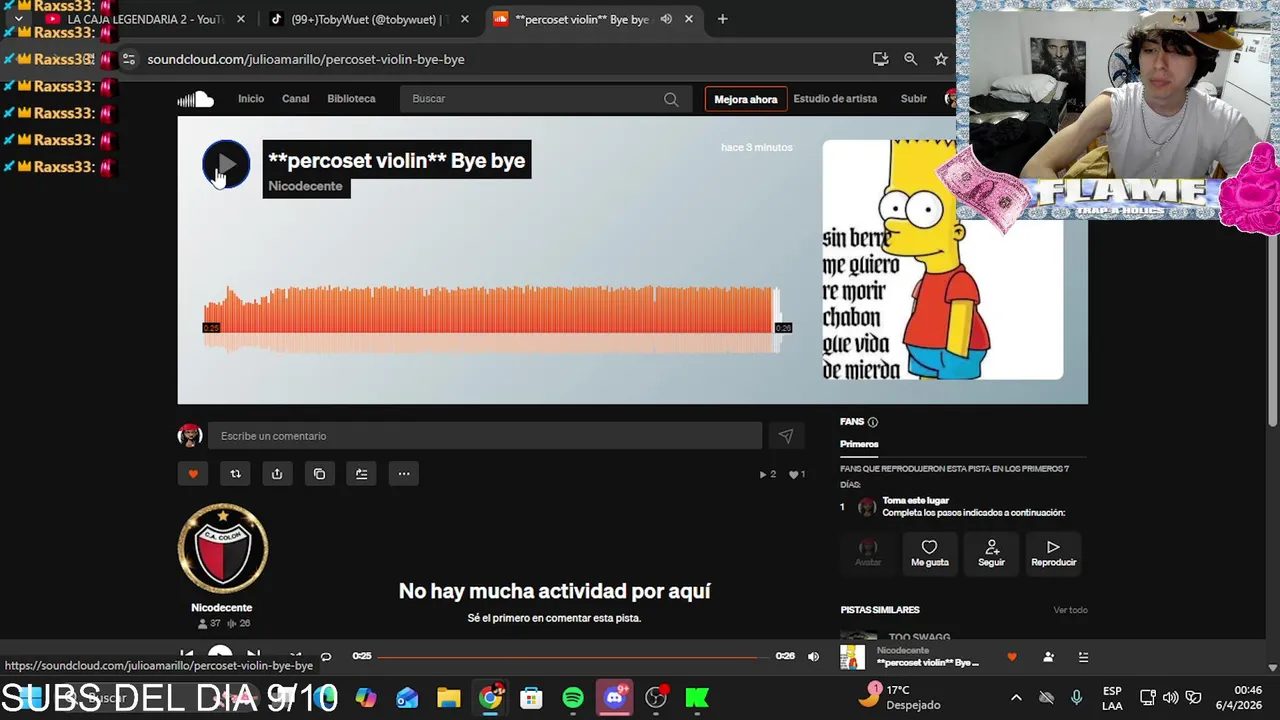Open Ver todo for similar tracks

point(1070,610)
